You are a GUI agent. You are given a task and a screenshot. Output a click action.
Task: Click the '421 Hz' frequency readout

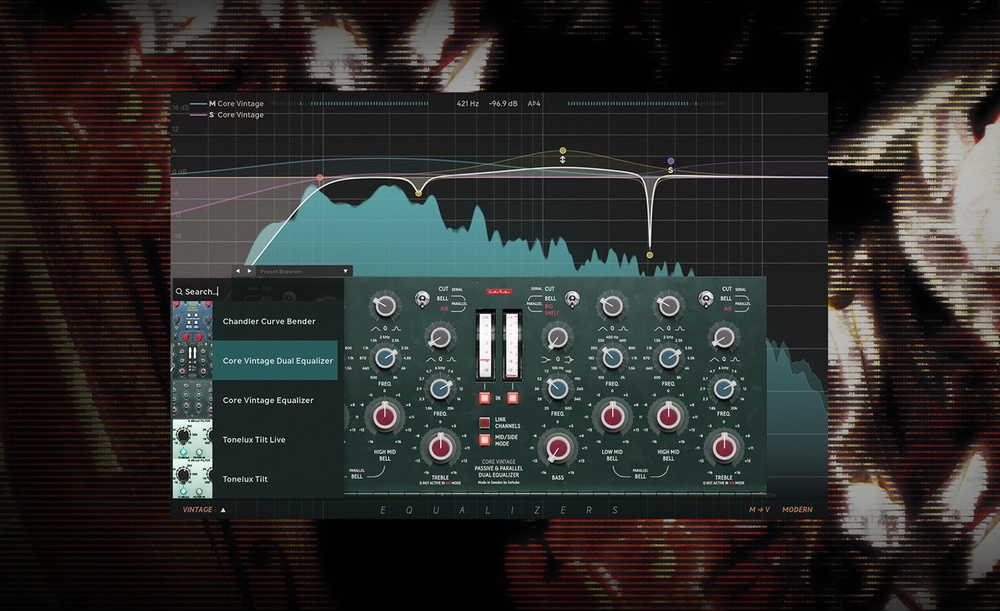point(467,103)
